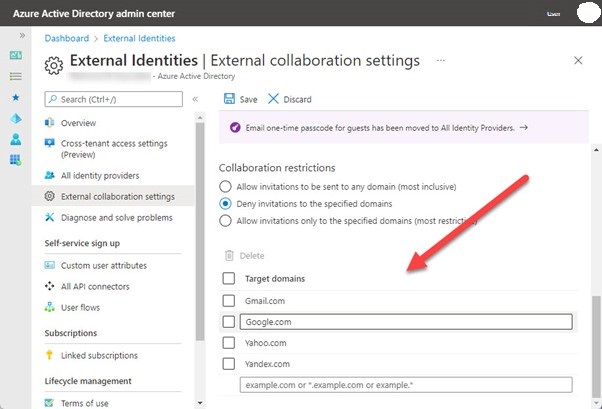Click the Discard X icon
The width and height of the screenshot is (602, 409).
coord(273,99)
